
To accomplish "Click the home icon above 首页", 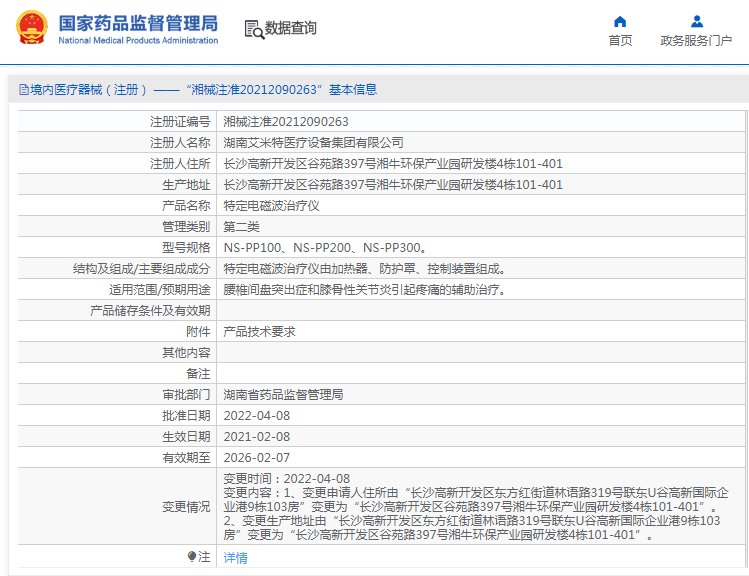I will click(x=620, y=21).
